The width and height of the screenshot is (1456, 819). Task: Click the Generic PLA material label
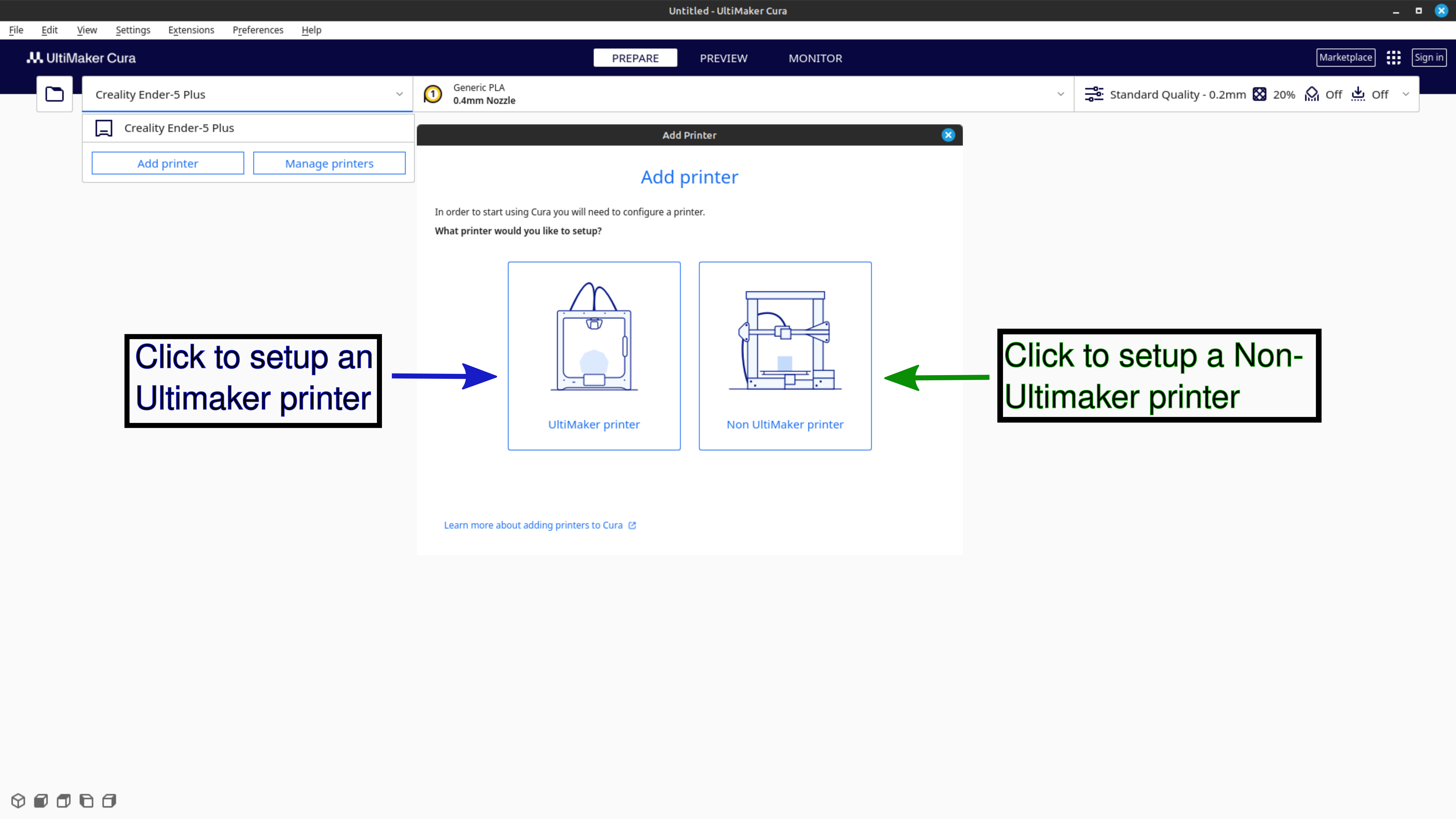click(x=479, y=88)
